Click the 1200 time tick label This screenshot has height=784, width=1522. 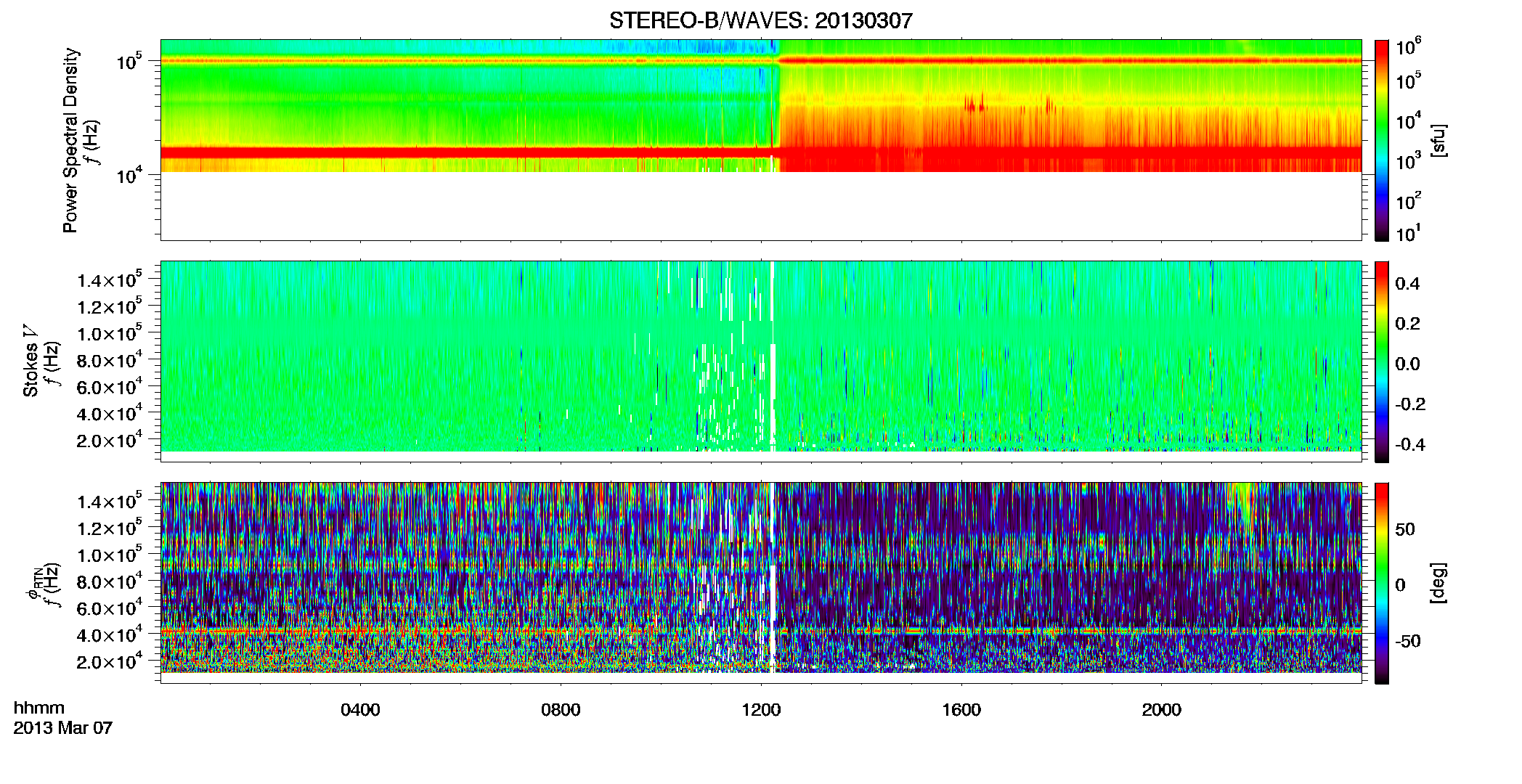click(x=761, y=709)
